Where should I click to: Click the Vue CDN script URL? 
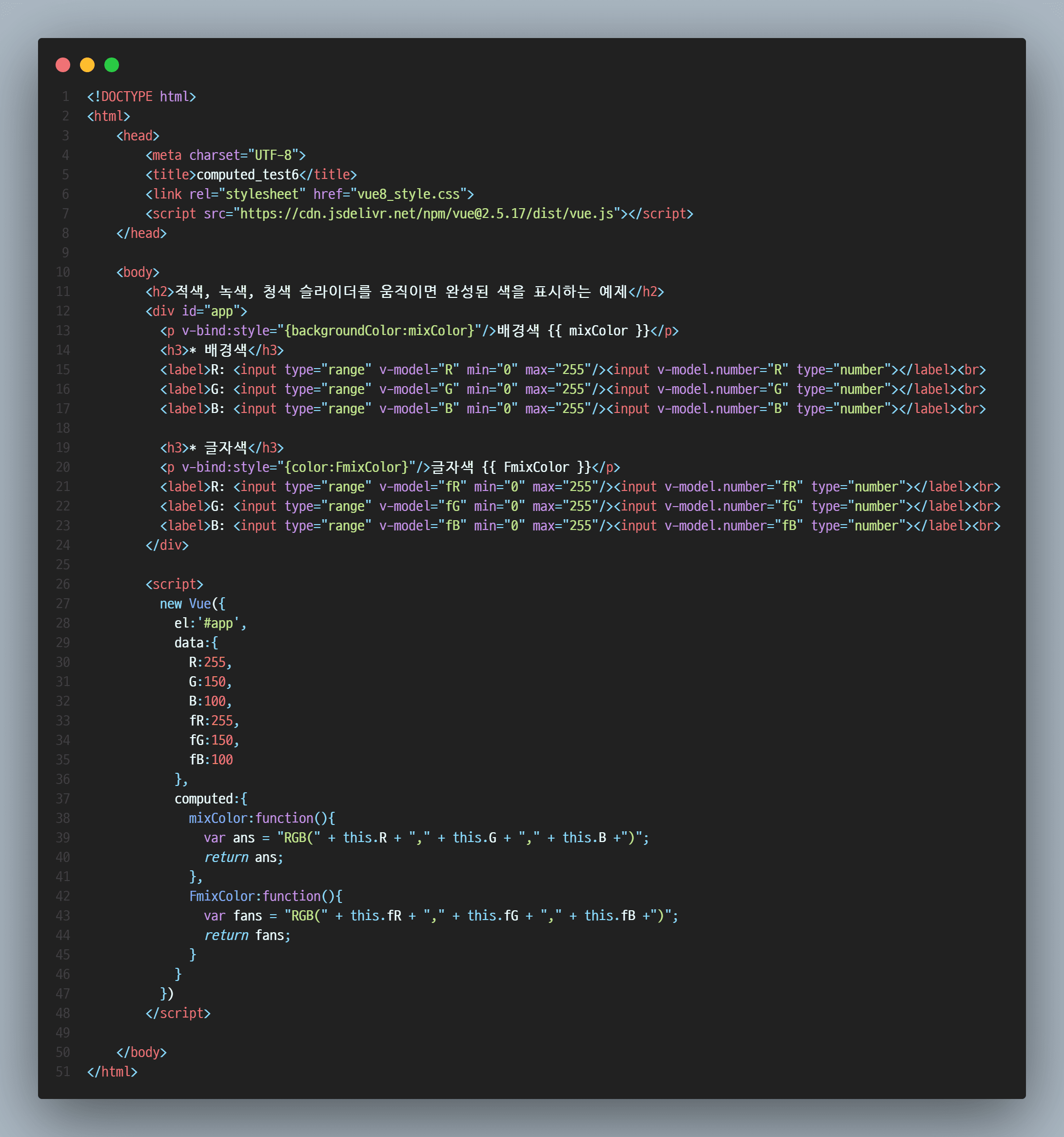427,214
